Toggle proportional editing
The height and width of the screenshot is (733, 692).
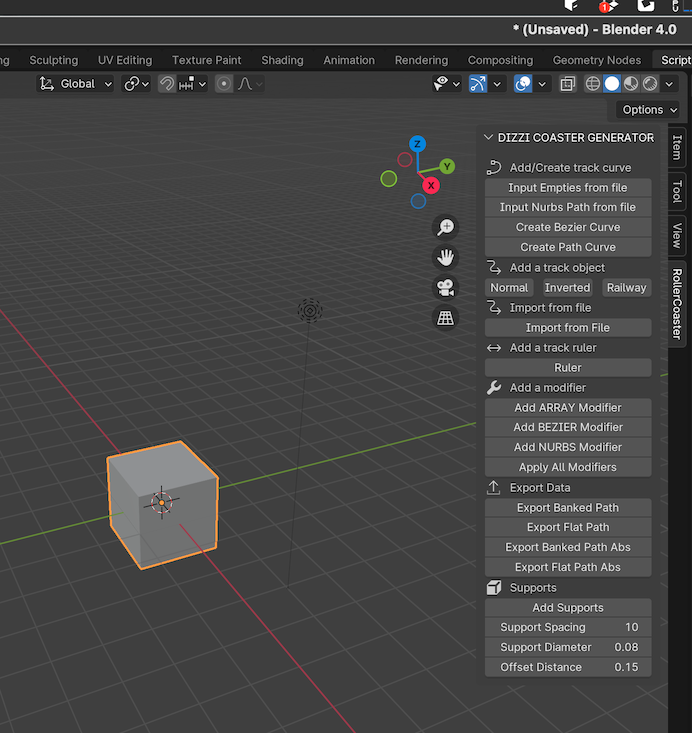point(224,84)
